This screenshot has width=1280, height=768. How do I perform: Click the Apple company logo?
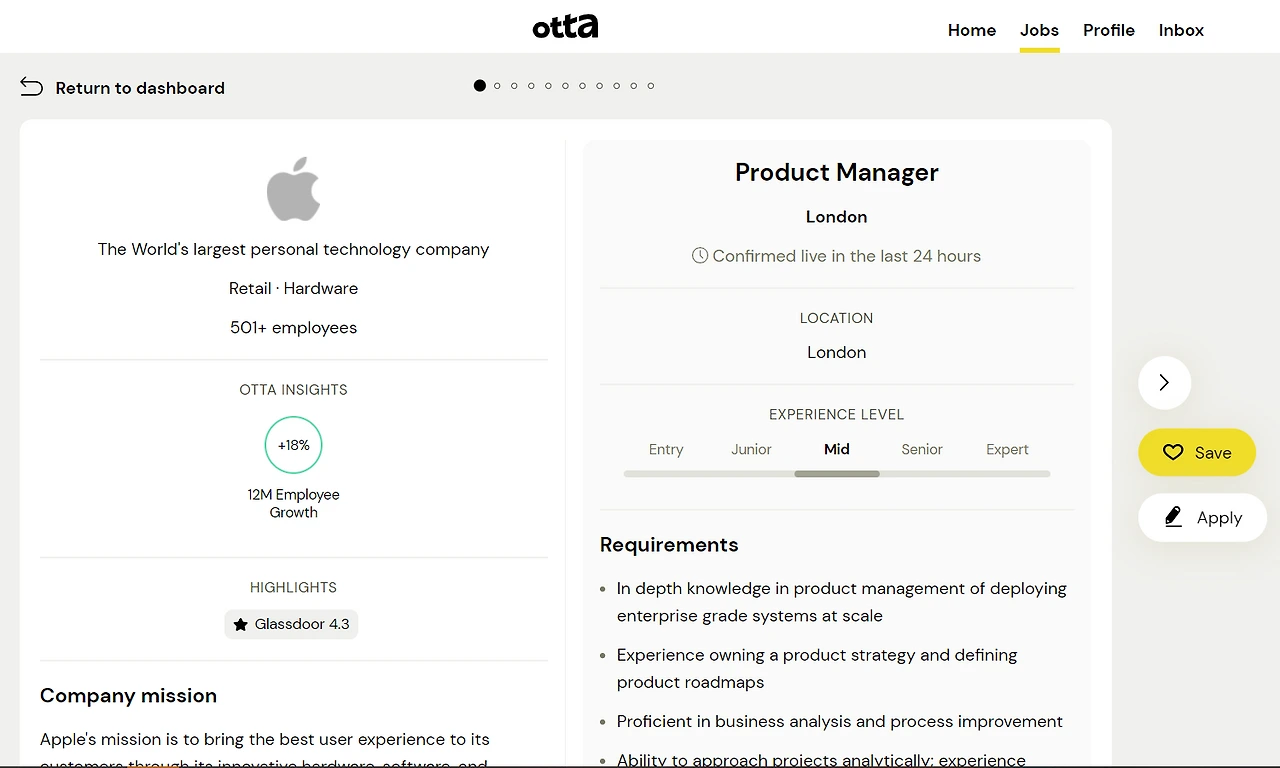tap(293, 188)
